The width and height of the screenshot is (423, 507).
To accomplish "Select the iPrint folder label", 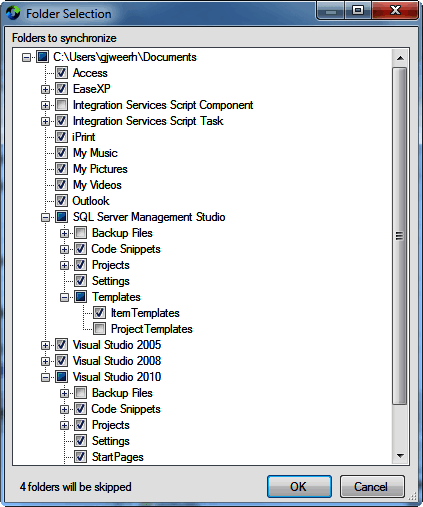I will click(x=84, y=137).
